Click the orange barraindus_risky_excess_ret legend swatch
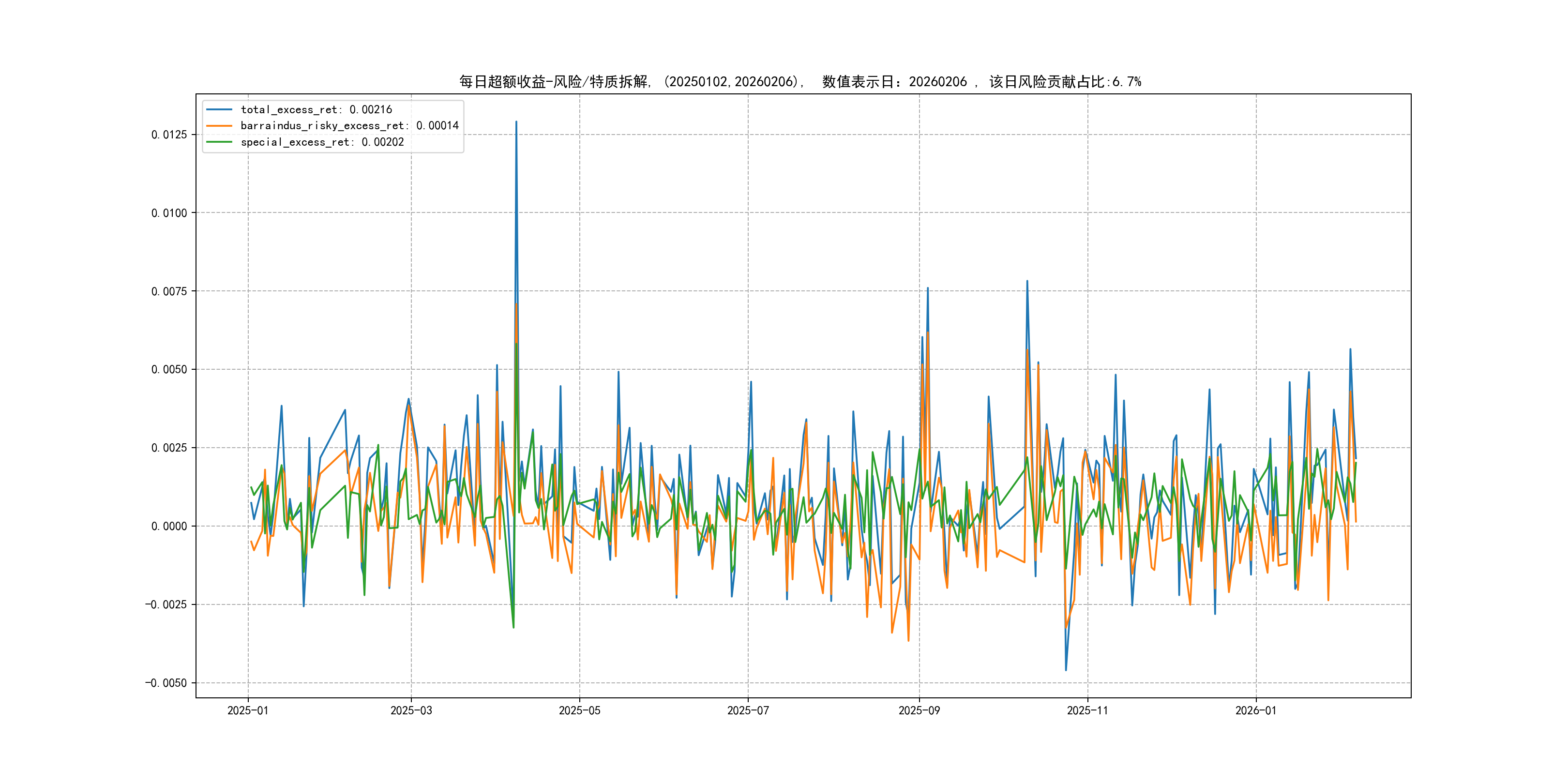This screenshot has width=1568, height=784. tap(219, 126)
